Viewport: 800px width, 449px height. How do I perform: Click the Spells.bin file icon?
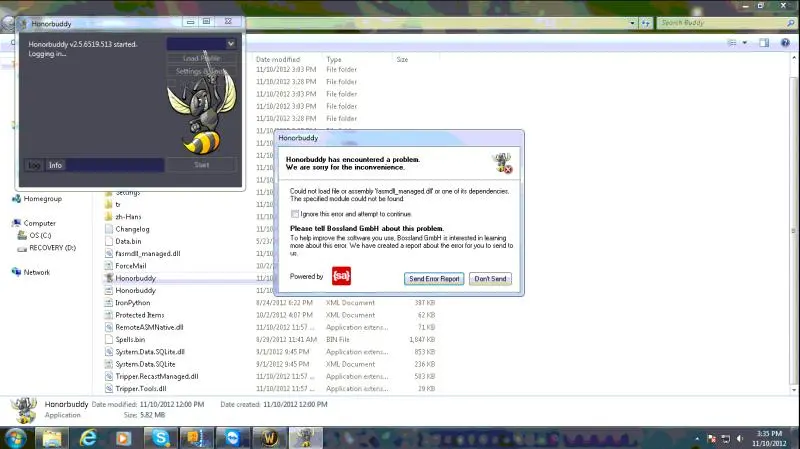(x=108, y=339)
